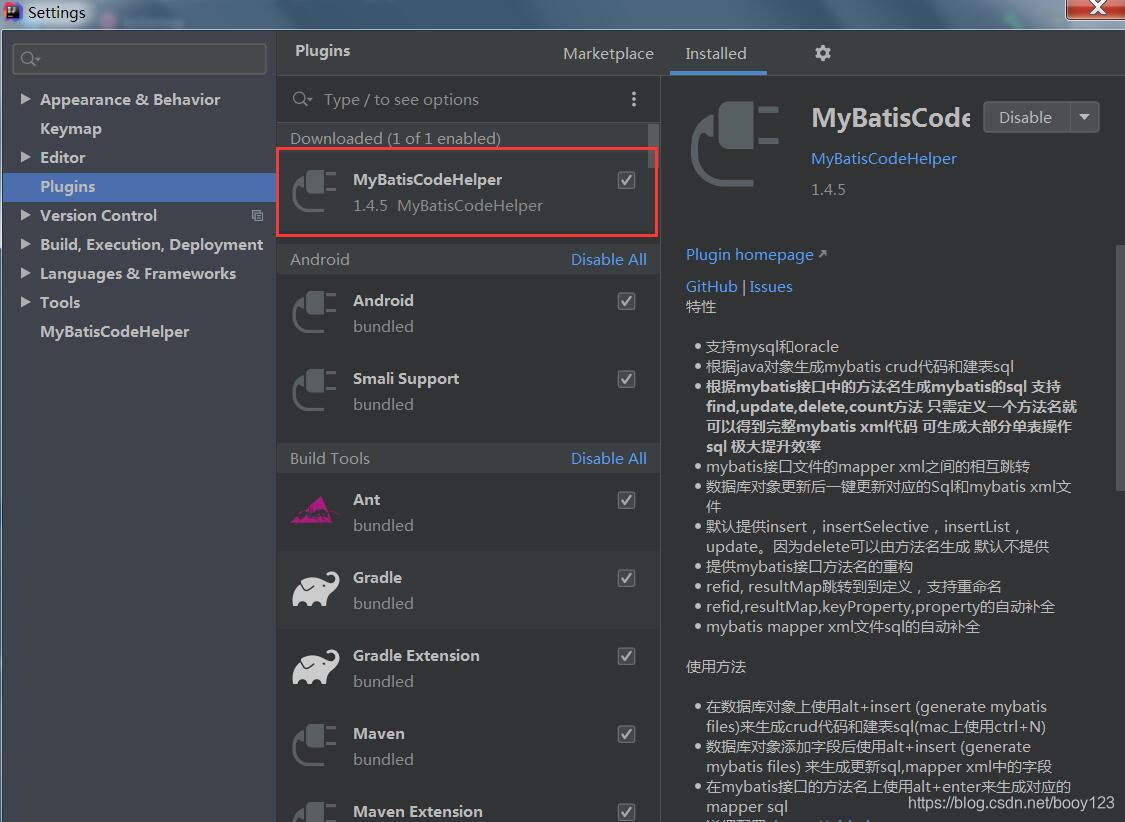Select the MyBatisCodeHelper plugin icon in list

[x=315, y=192]
